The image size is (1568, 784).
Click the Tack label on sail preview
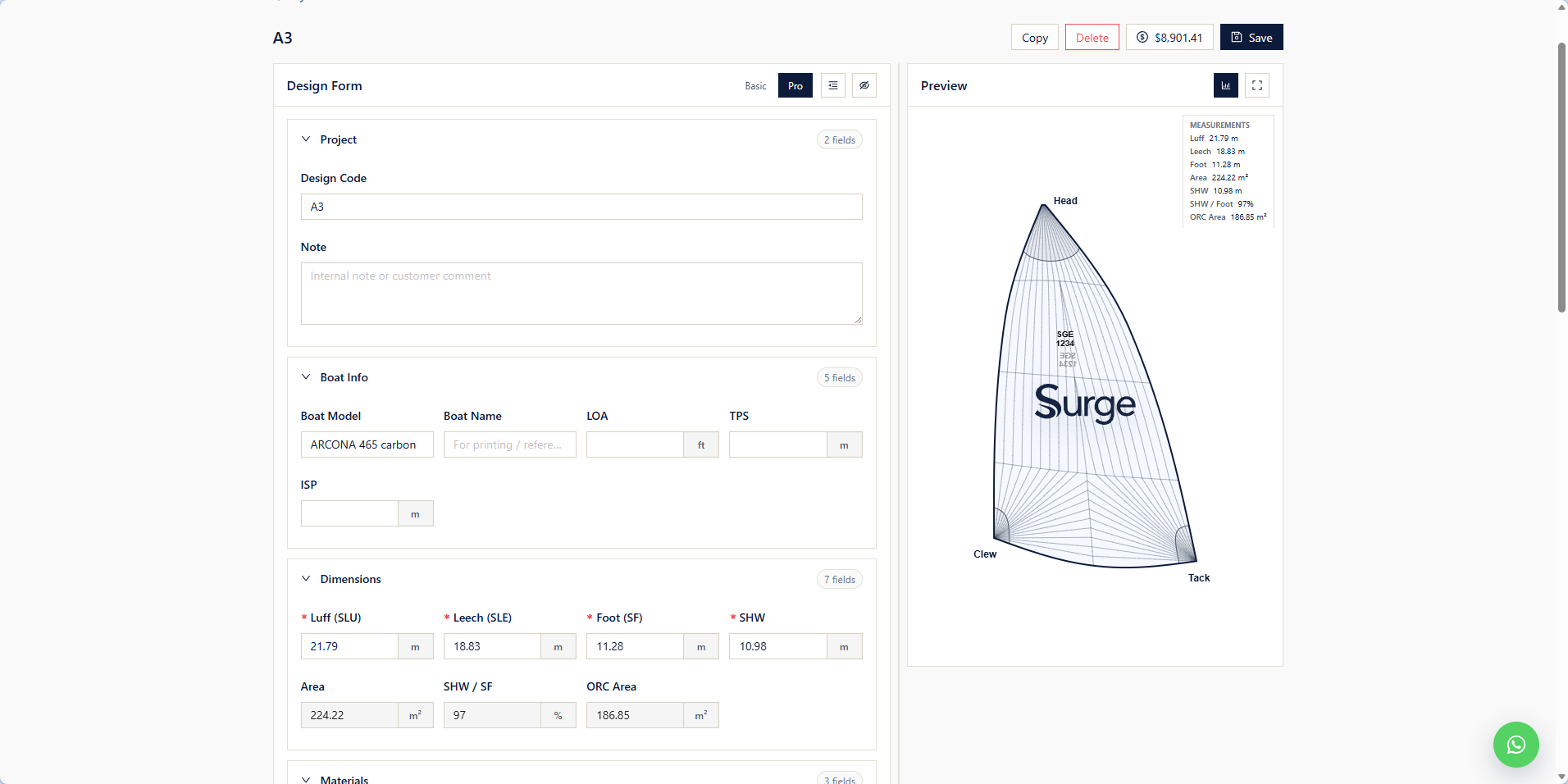pos(1199,578)
